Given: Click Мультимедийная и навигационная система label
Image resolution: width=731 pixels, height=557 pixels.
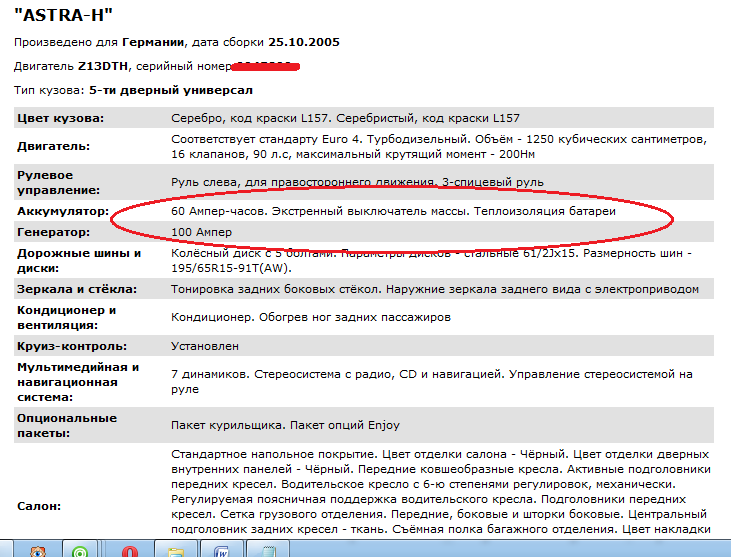Looking at the screenshot, I should pyautogui.click(x=78, y=382).
